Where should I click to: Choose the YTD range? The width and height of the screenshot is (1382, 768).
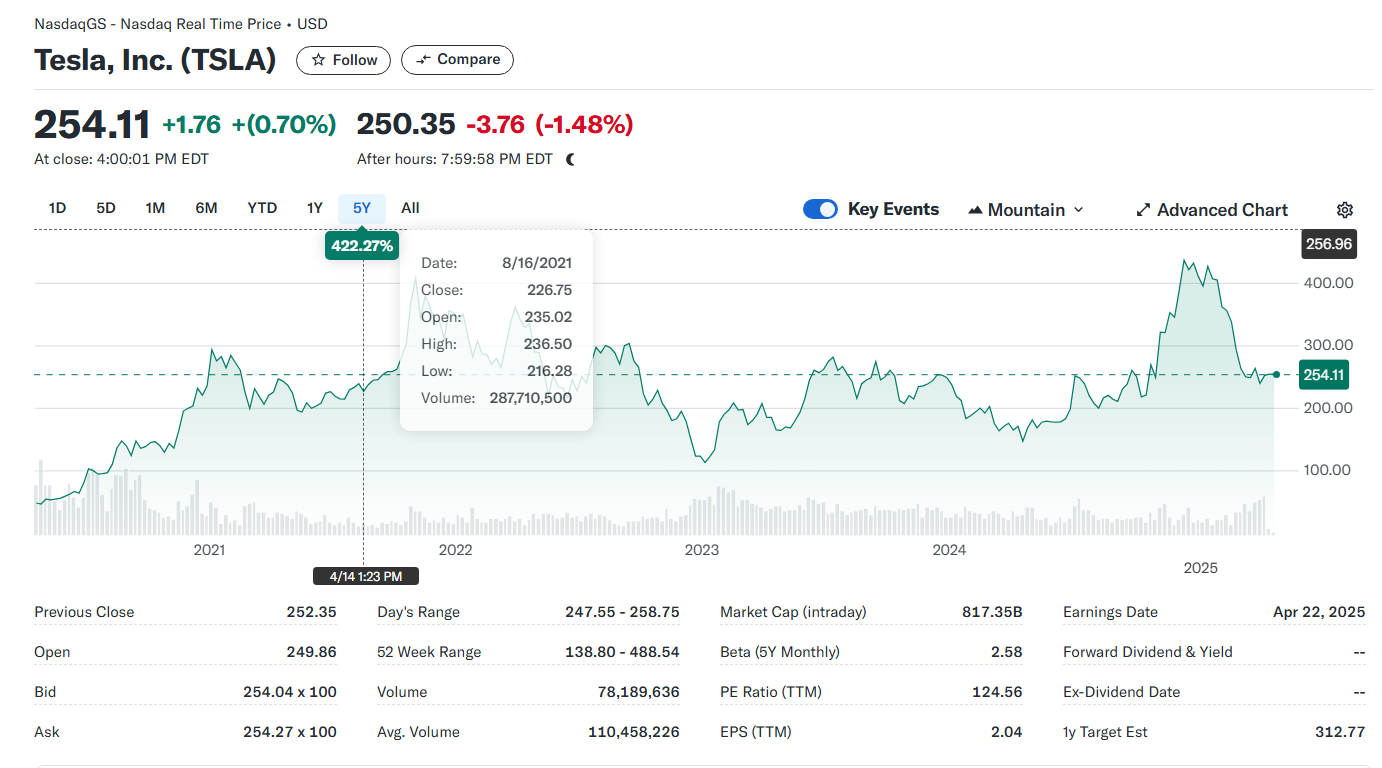click(262, 208)
